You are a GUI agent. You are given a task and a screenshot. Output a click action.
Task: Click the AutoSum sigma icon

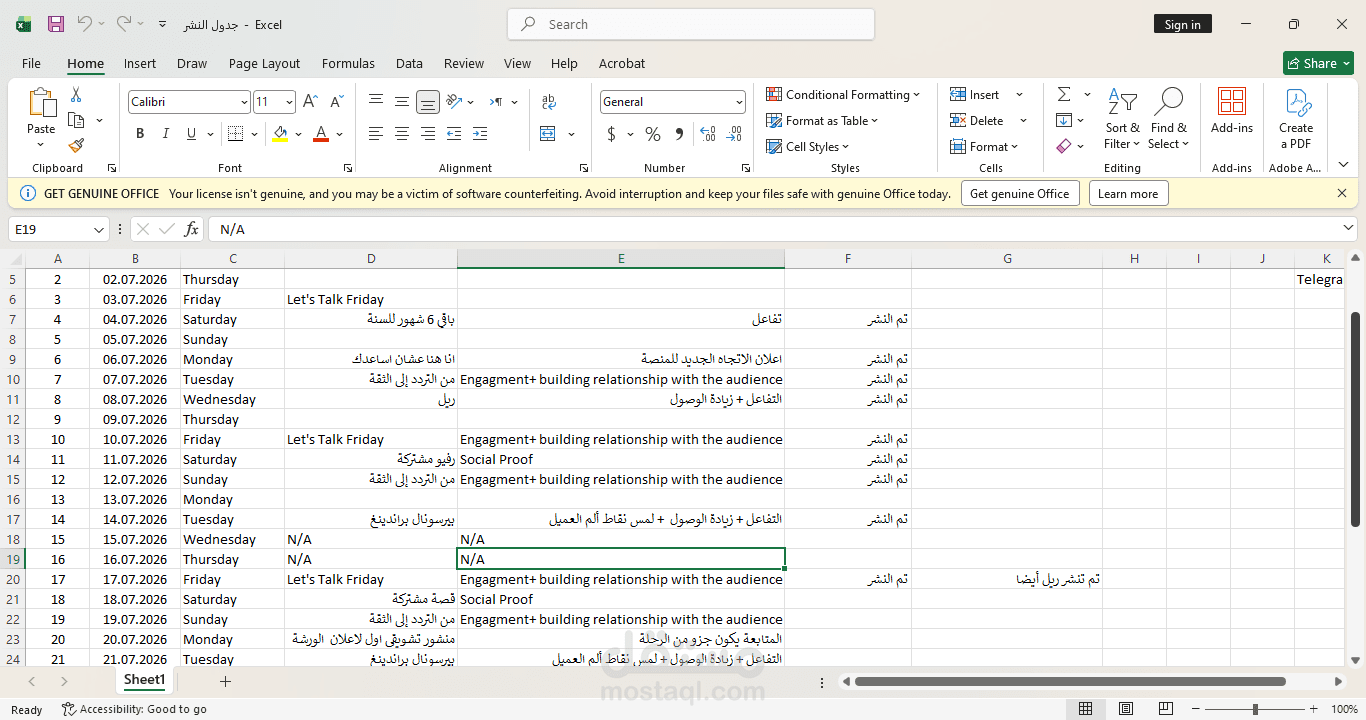[x=1064, y=95]
